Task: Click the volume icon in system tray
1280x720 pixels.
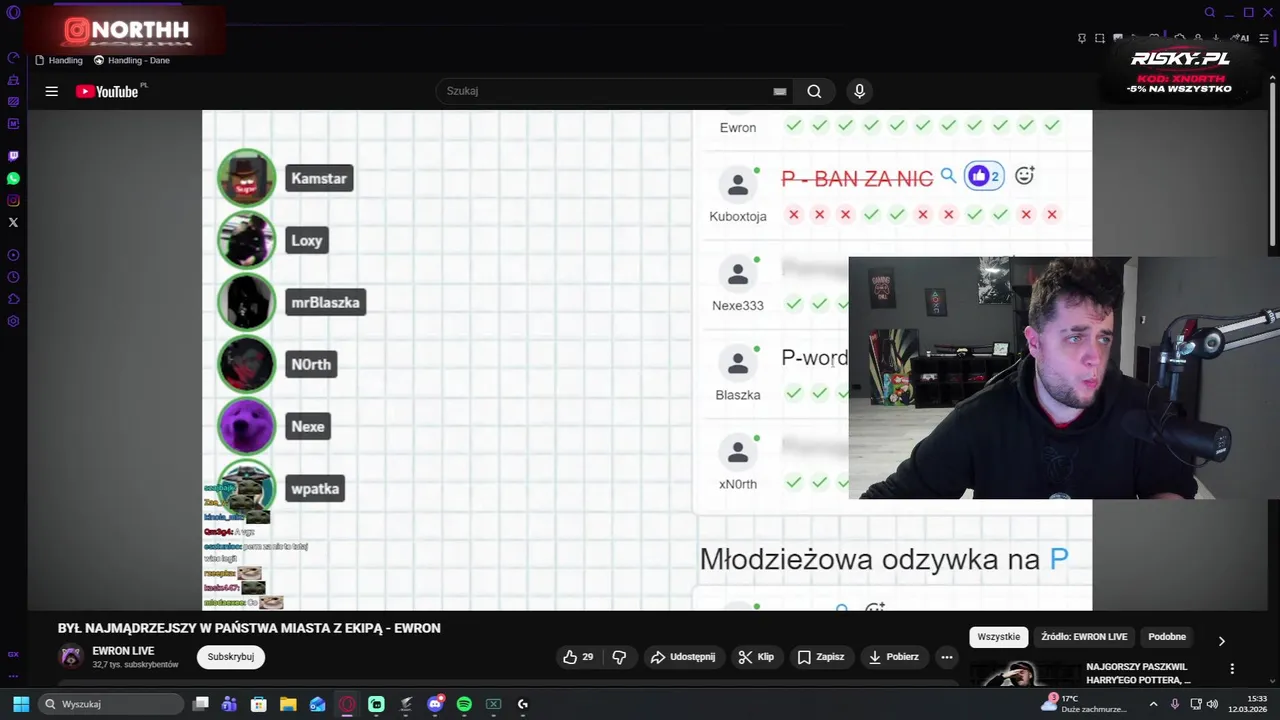Action: coord(1212,704)
